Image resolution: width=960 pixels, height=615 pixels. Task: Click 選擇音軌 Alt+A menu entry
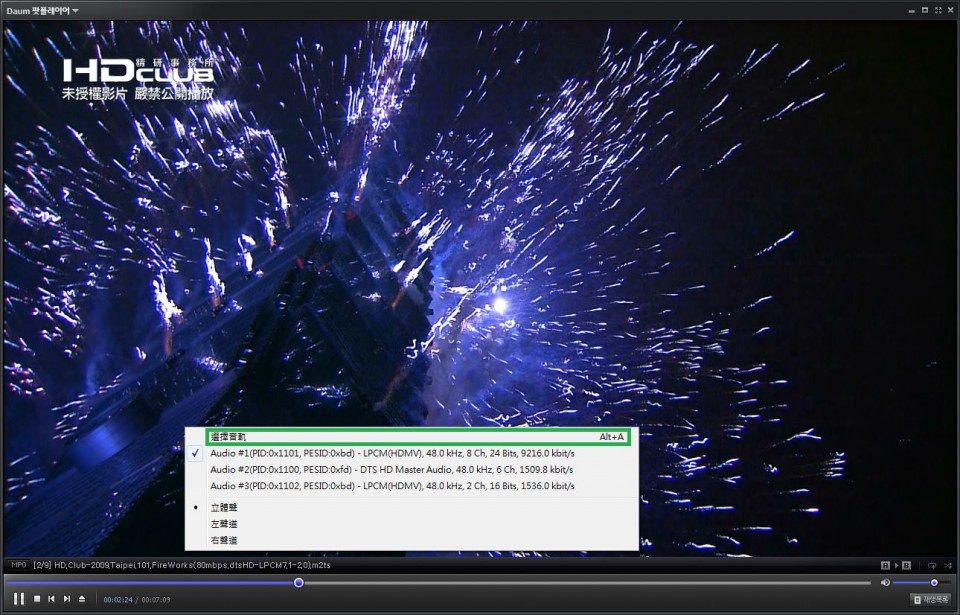pyautogui.click(x=416, y=437)
